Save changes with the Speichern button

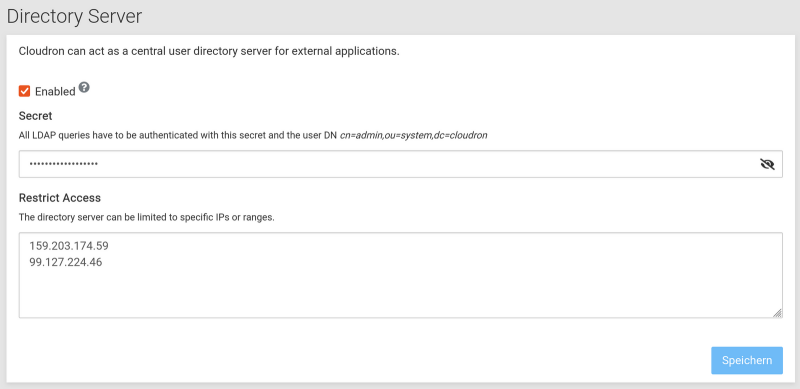747,360
